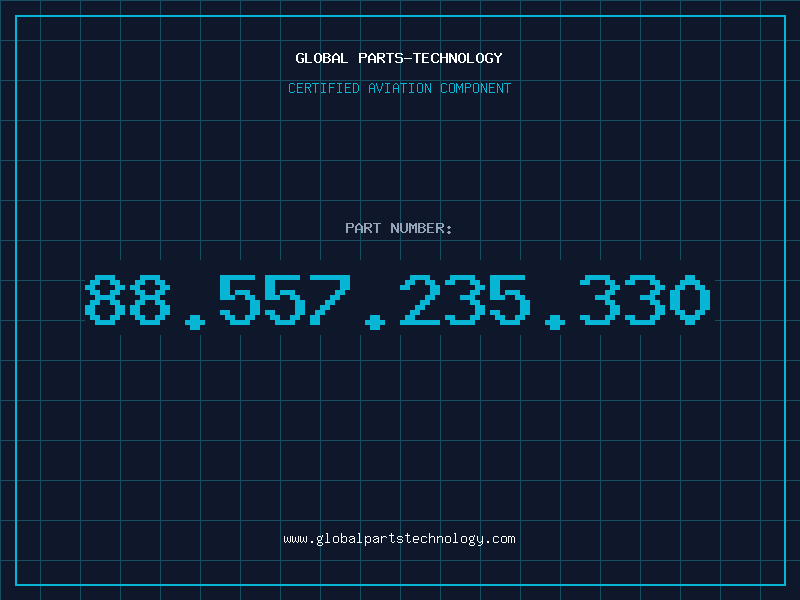
Task: Open the www.globalpartstechnology.com link
Action: coord(399,539)
